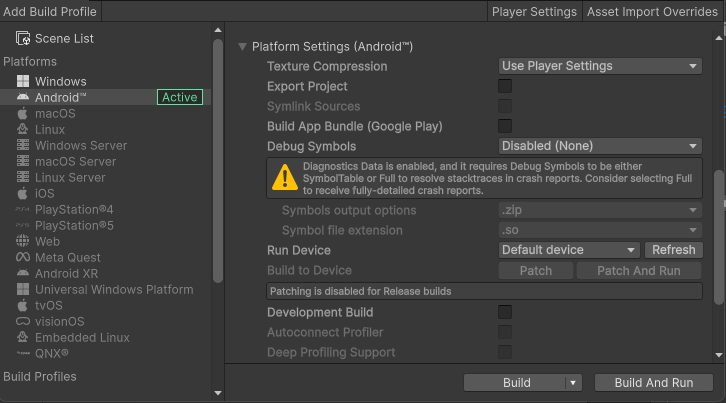Image resolution: width=726 pixels, height=403 pixels.
Task: Click the platform settings vertical scrollbar
Action: point(719,235)
